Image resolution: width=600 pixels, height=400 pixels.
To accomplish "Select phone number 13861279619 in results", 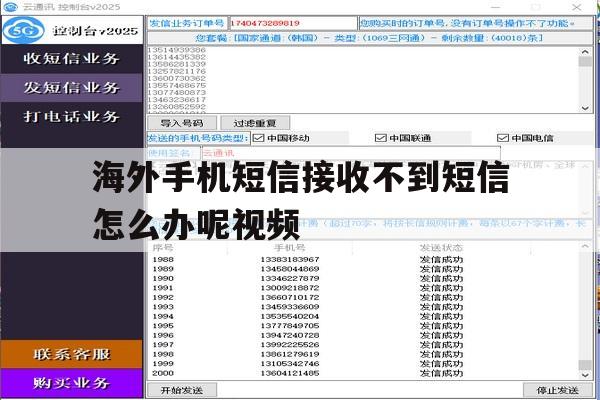I will pos(290,354).
